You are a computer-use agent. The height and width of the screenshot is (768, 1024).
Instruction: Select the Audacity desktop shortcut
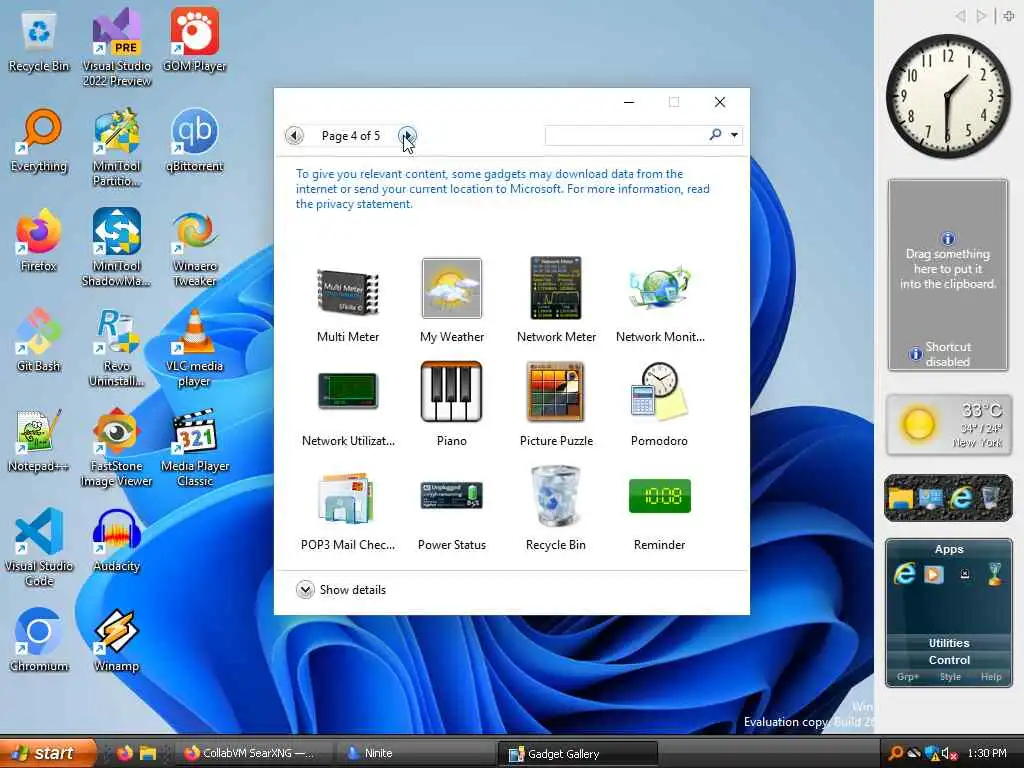(x=116, y=541)
